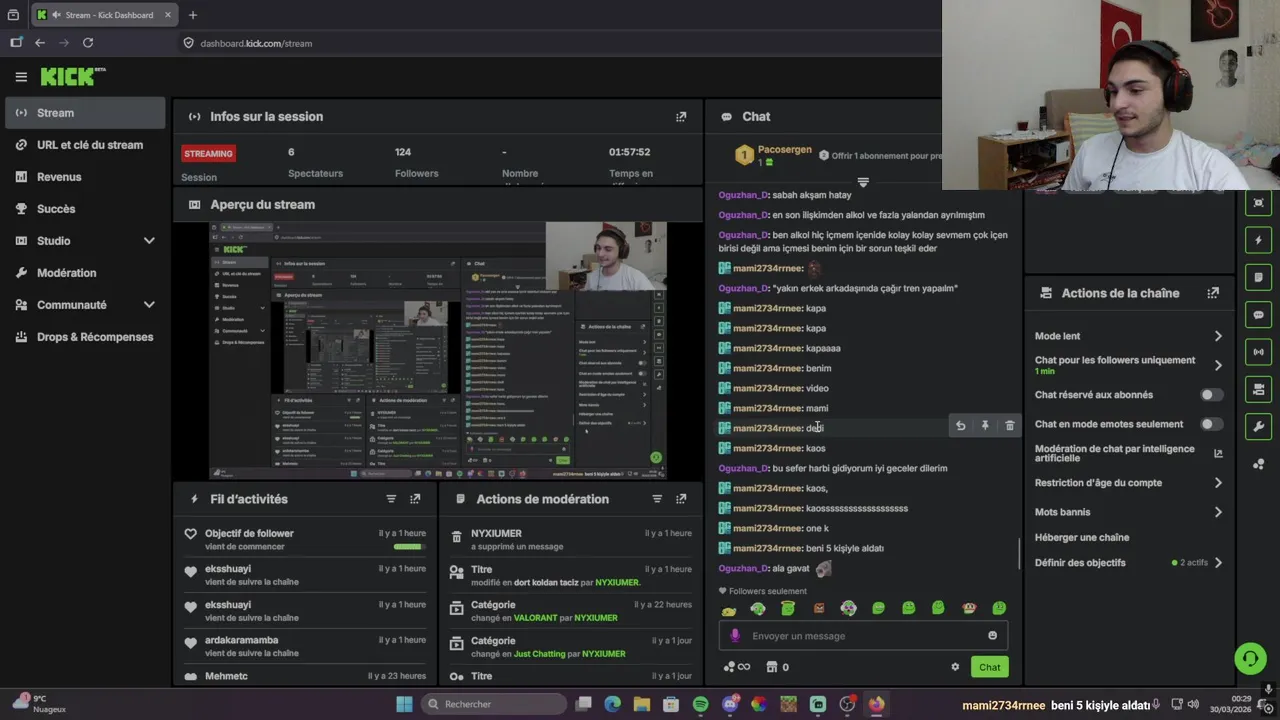This screenshot has height=720, width=1280.
Task: Pop out the Fil d'activités panel
Action: [415, 499]
